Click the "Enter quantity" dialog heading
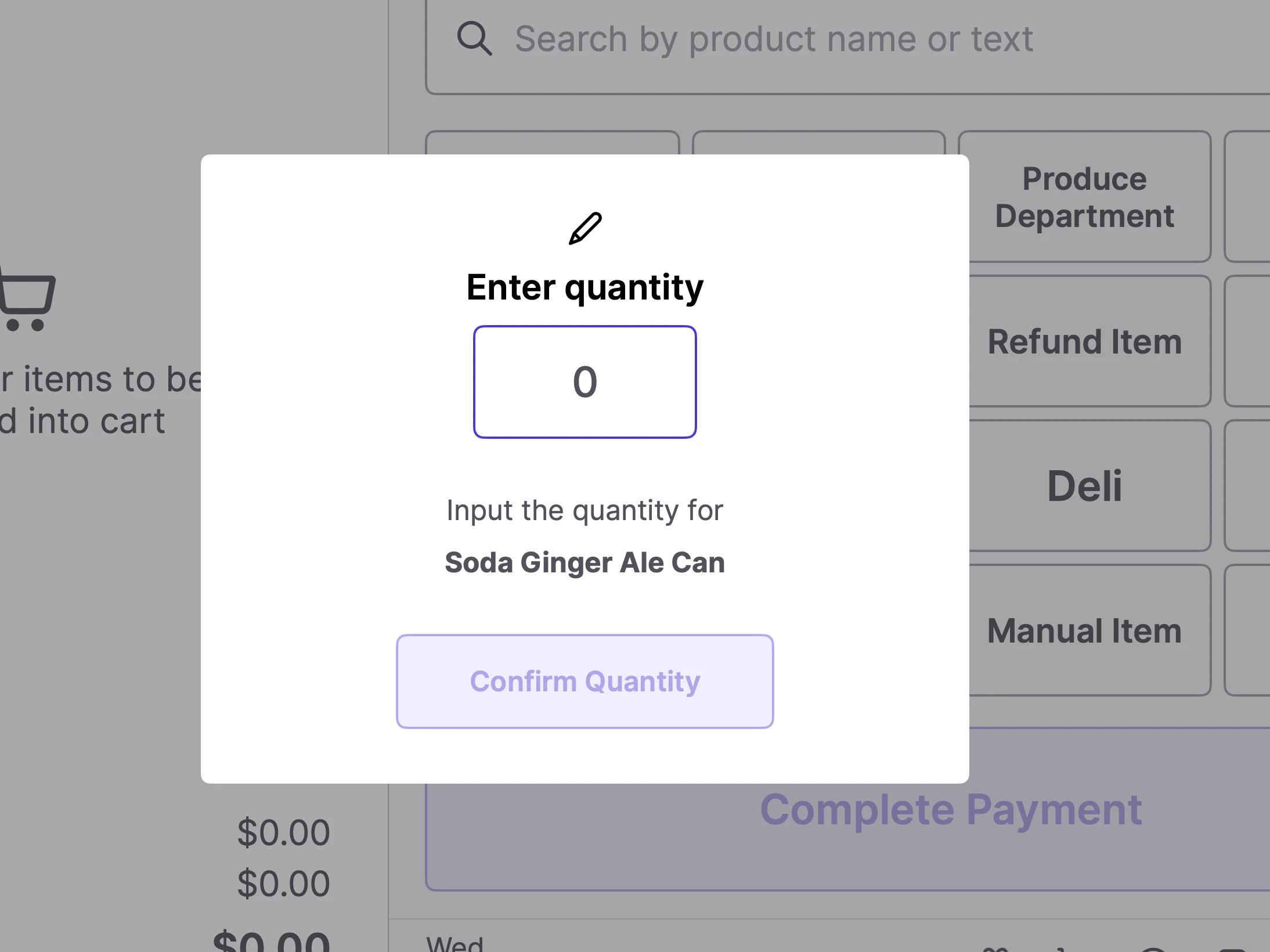Image resolution: width=1270 pixels, height=952 pixels. 585,287
